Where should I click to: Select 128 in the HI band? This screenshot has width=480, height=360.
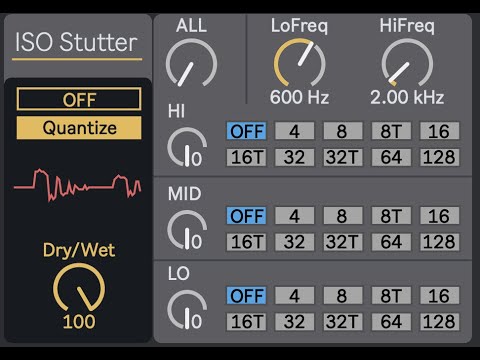pos(439,157)
